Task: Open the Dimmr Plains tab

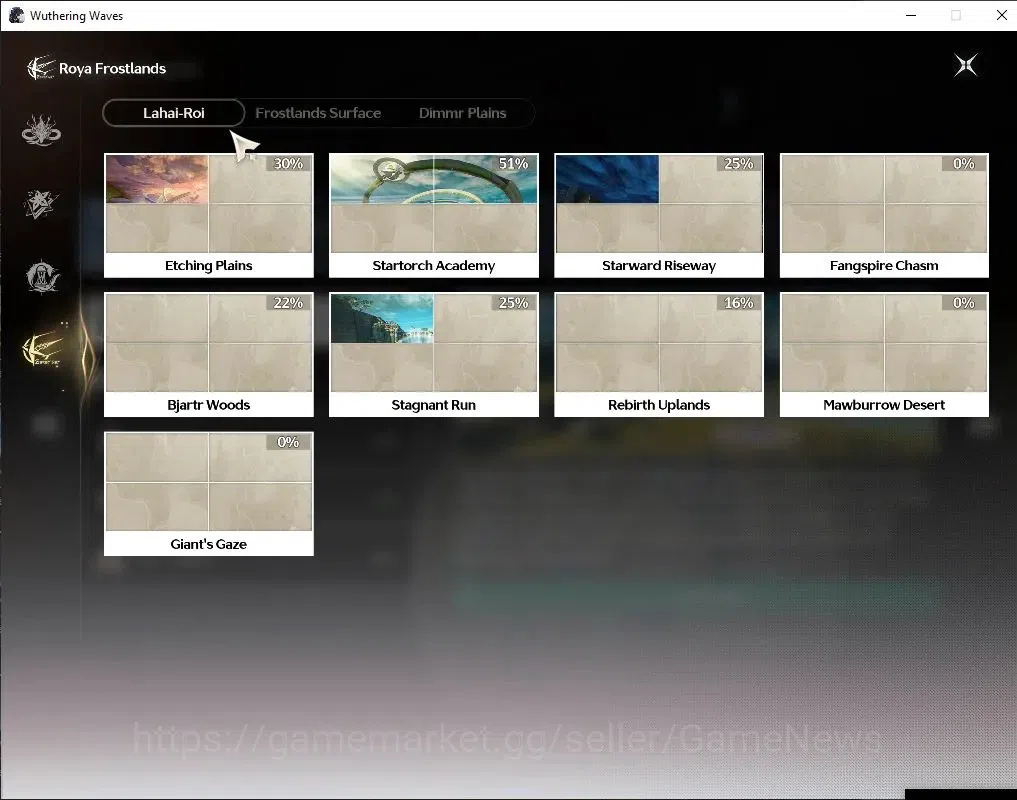Action: pyautogui.click(x=462, y=113)
